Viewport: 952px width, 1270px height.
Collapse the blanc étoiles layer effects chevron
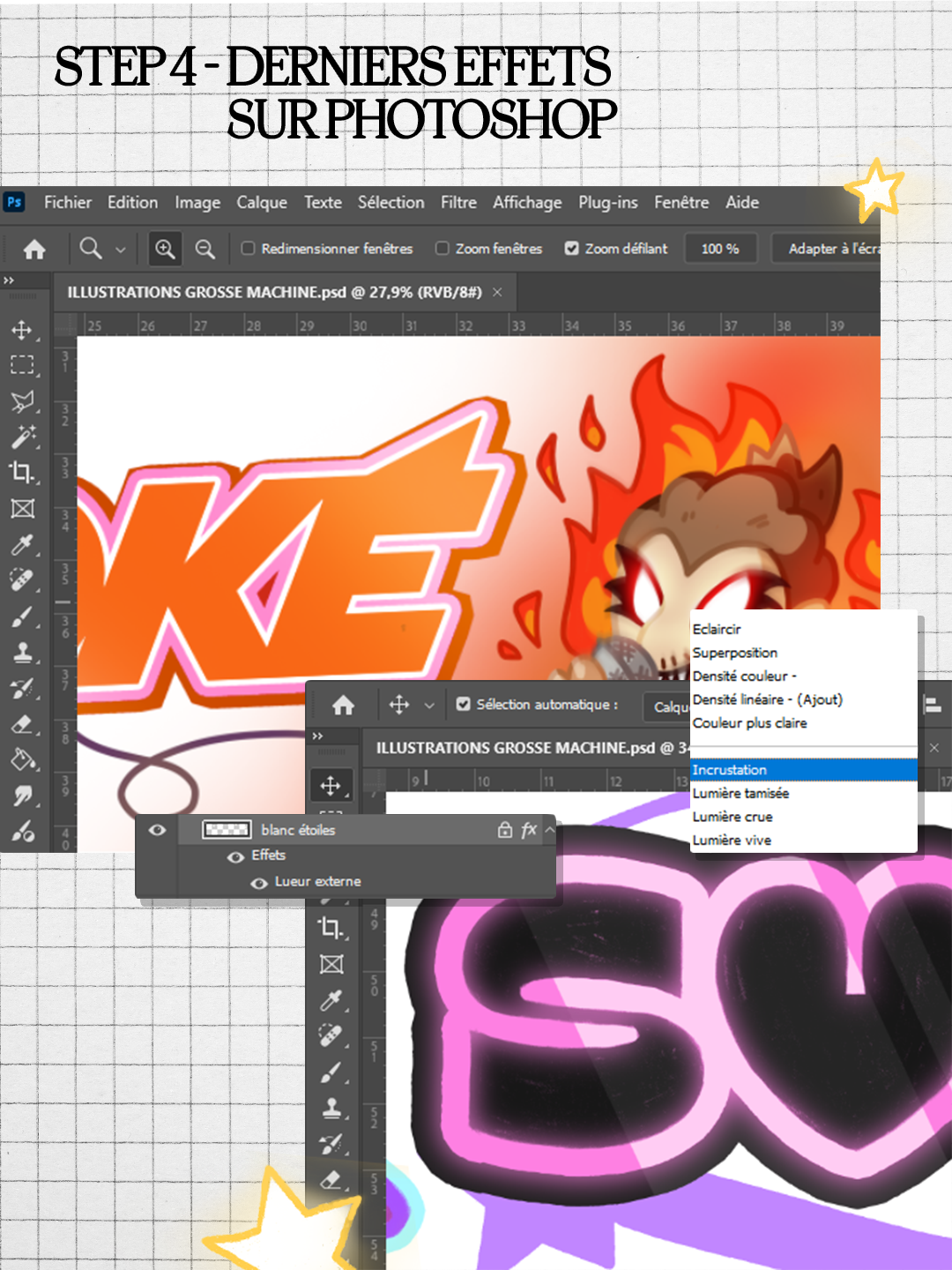549,830
